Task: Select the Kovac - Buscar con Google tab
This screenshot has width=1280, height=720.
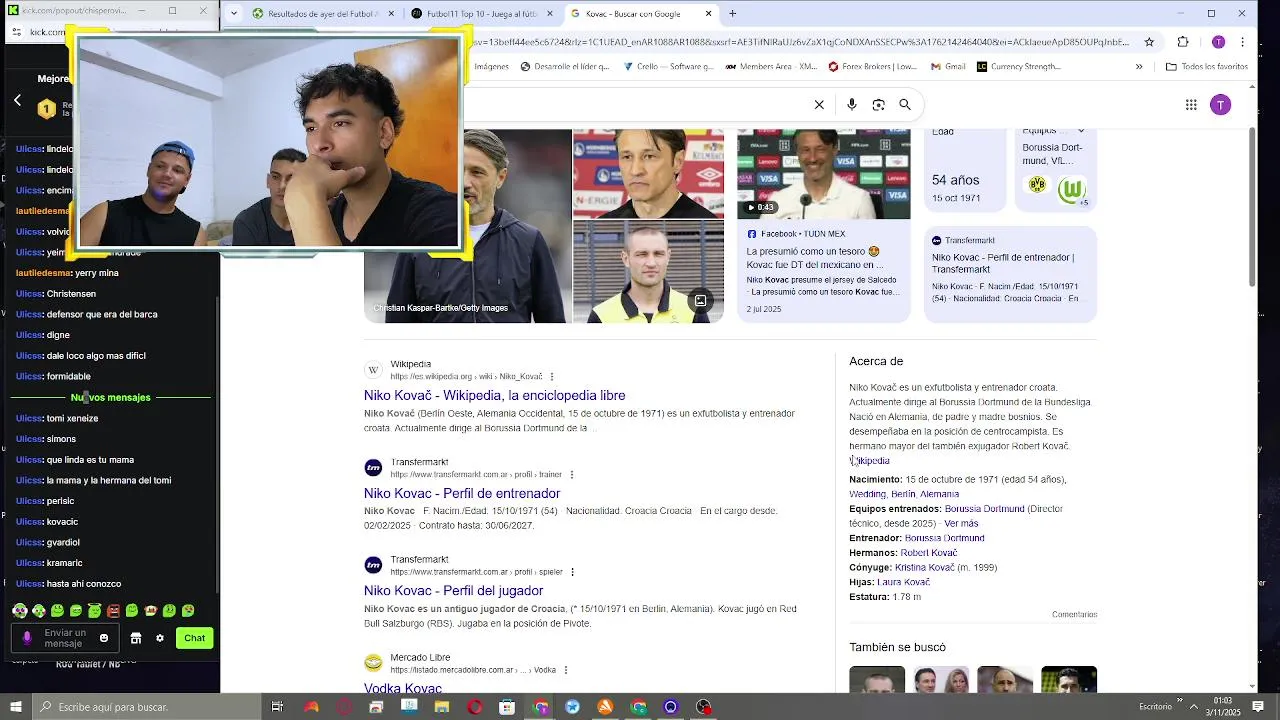Action: tap(640, 14)
